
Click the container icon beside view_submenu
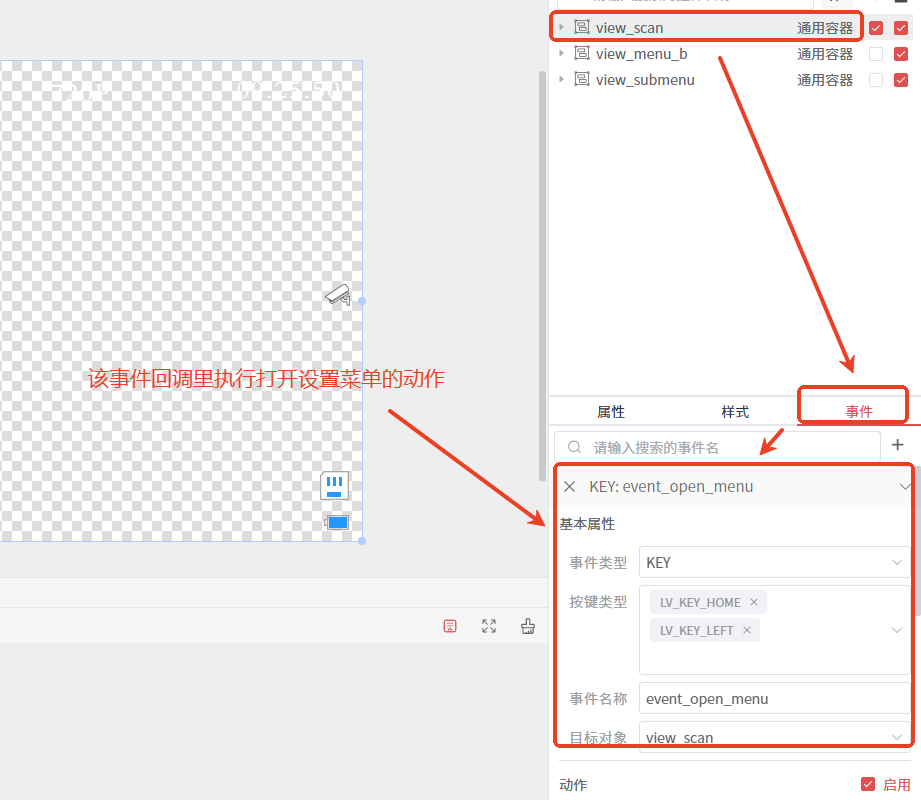click(x=581, y=79)
